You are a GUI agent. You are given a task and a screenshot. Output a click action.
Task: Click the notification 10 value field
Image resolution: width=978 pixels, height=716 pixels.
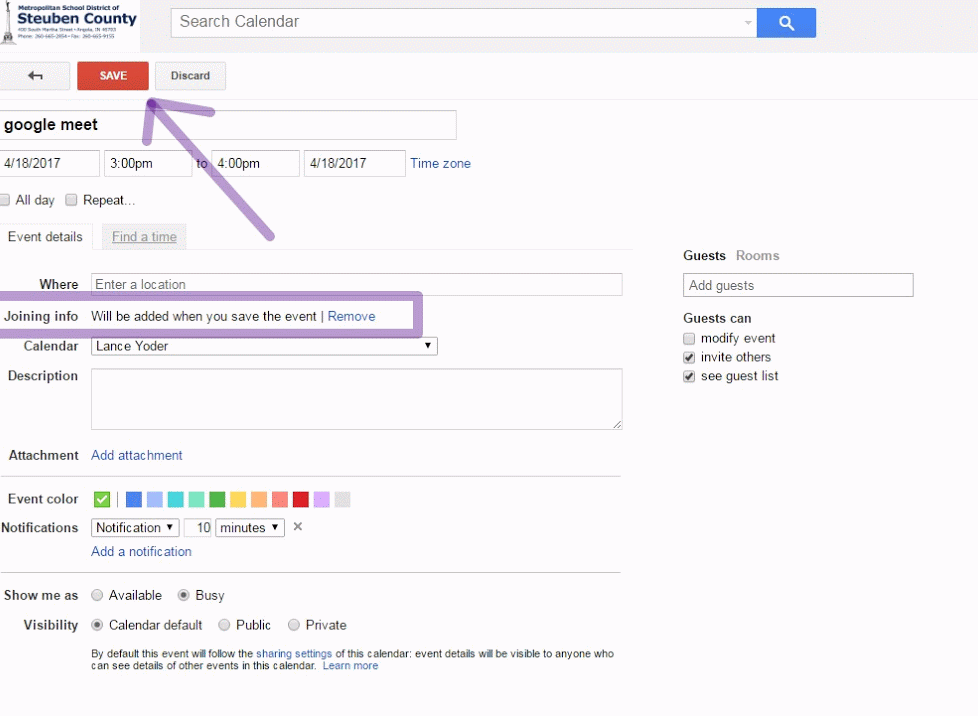[x=198, y=528]
